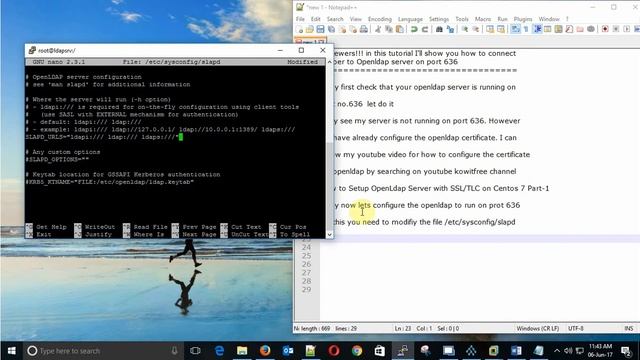Viewport: 640px width, 360px height.
Task: Click the text '/etc/sysconfig/slapd' in Notepad++
Action: [x=480, y=222]
